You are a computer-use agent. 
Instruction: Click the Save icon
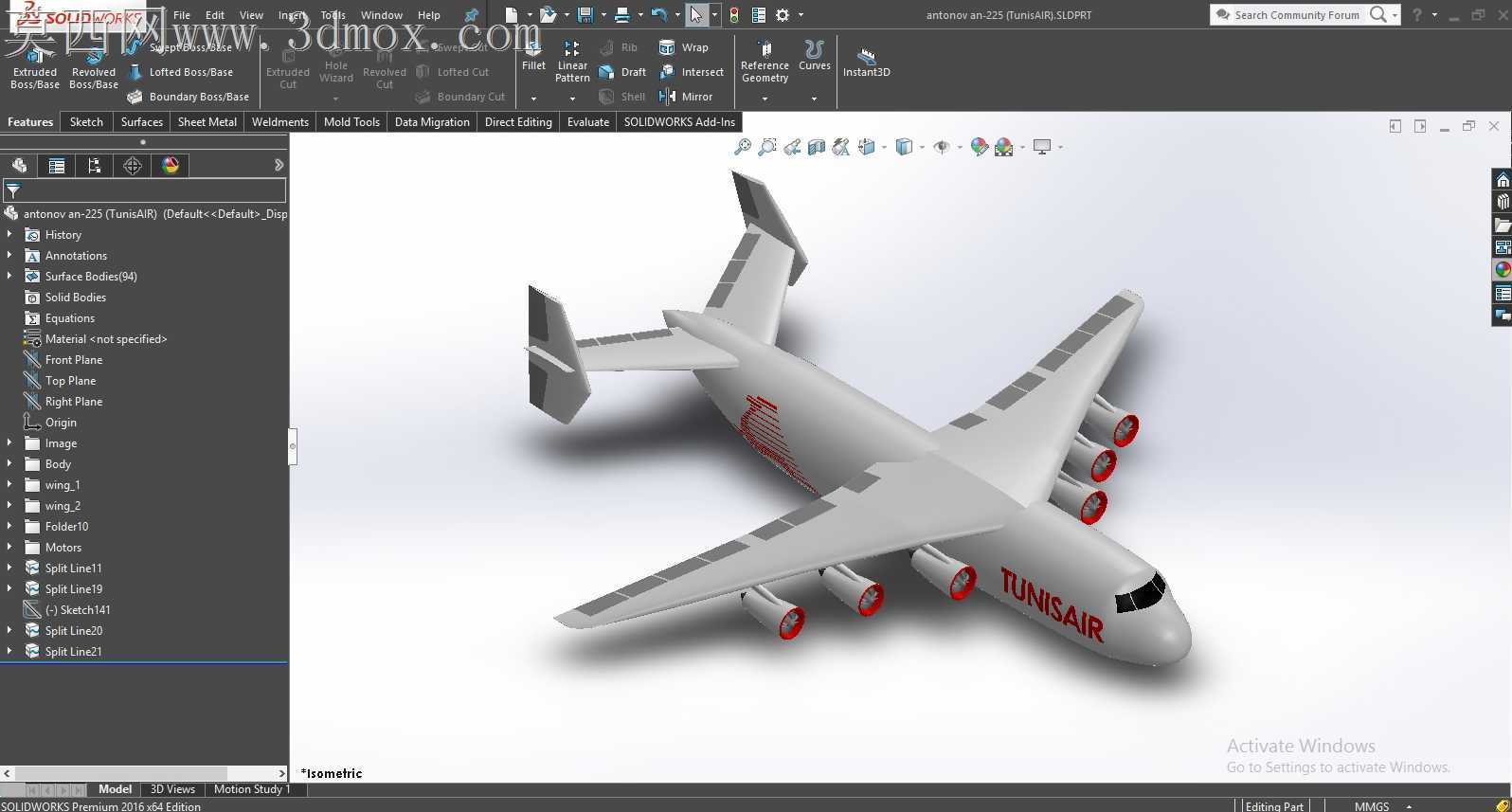pos(585,14)
